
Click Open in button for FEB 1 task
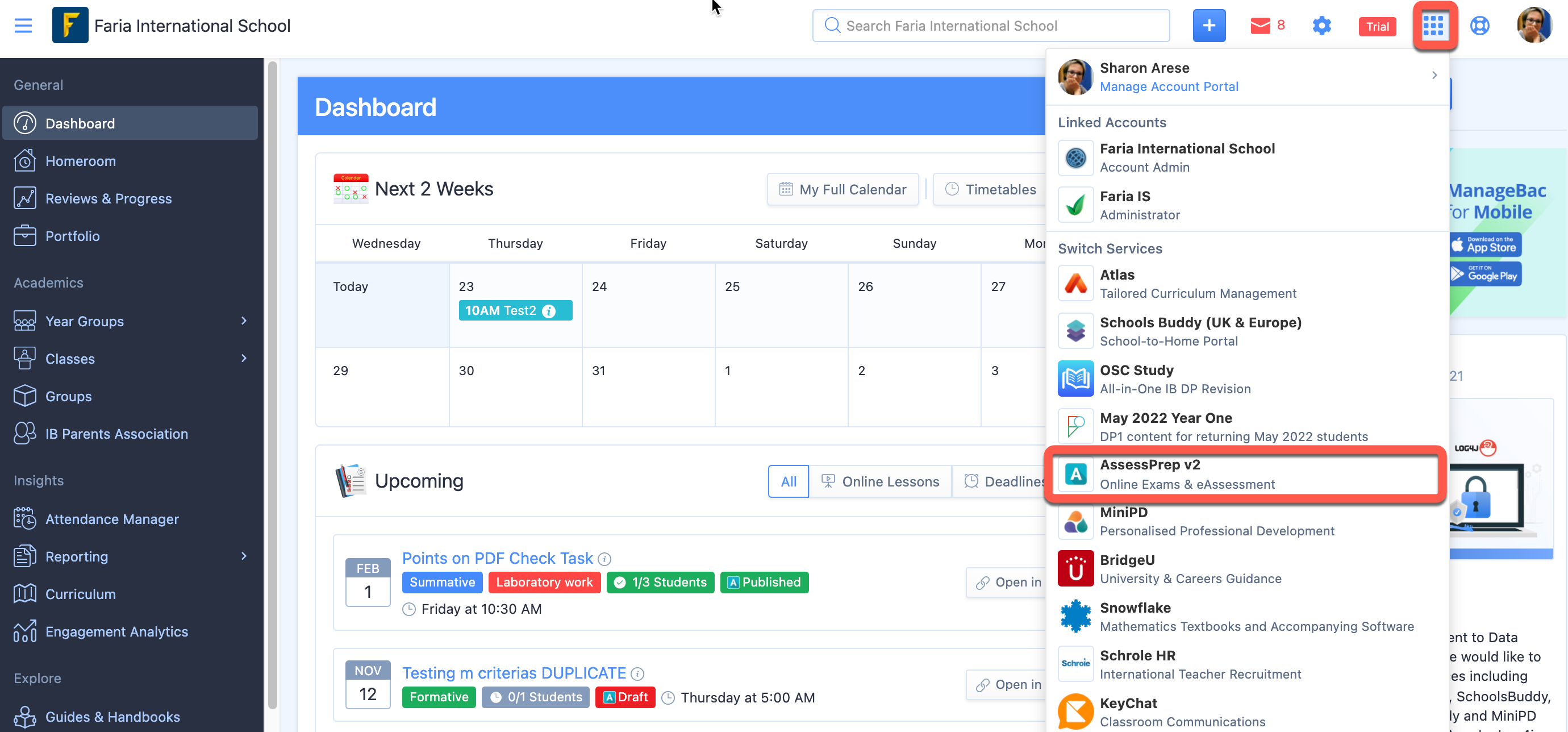pyautogui.click(x=1006, y=582)
